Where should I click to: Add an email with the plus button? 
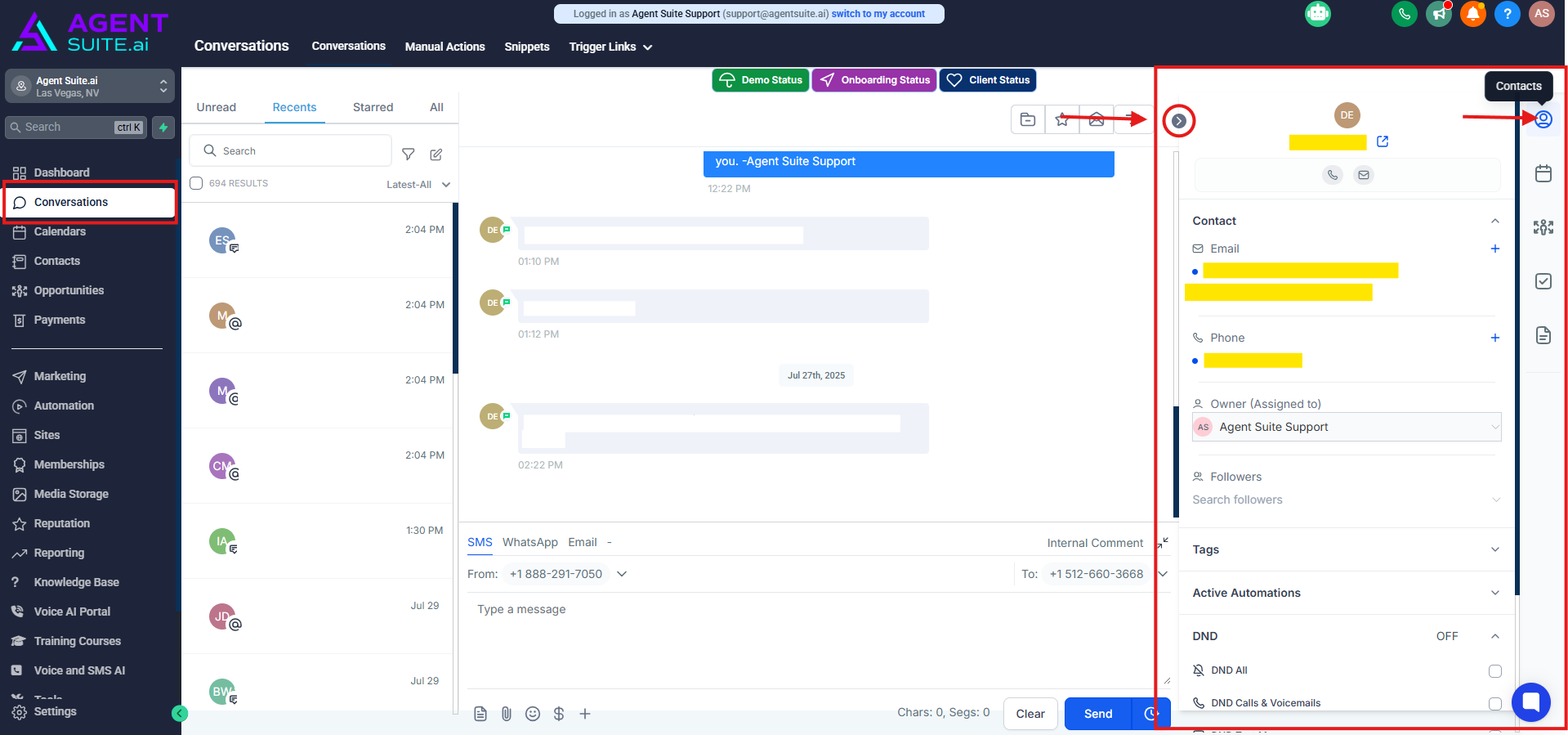[x=1495, y=249]
